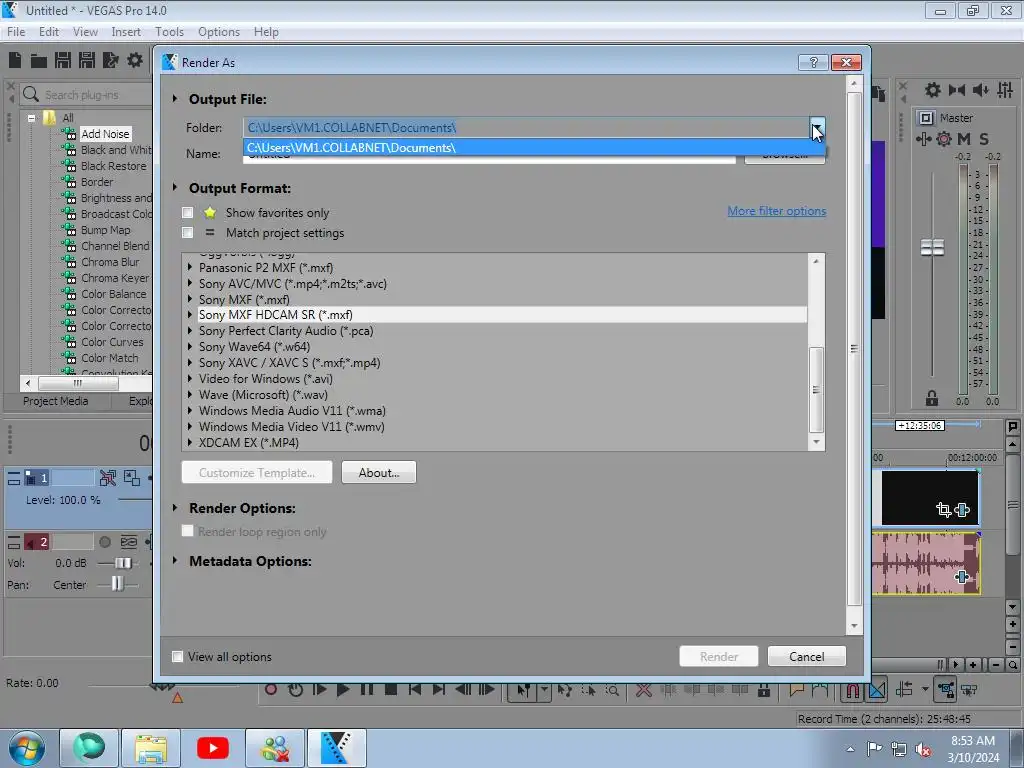Click the Master volume fader handle
Screen dimensions: 1024x768
[x=932, y=248]
